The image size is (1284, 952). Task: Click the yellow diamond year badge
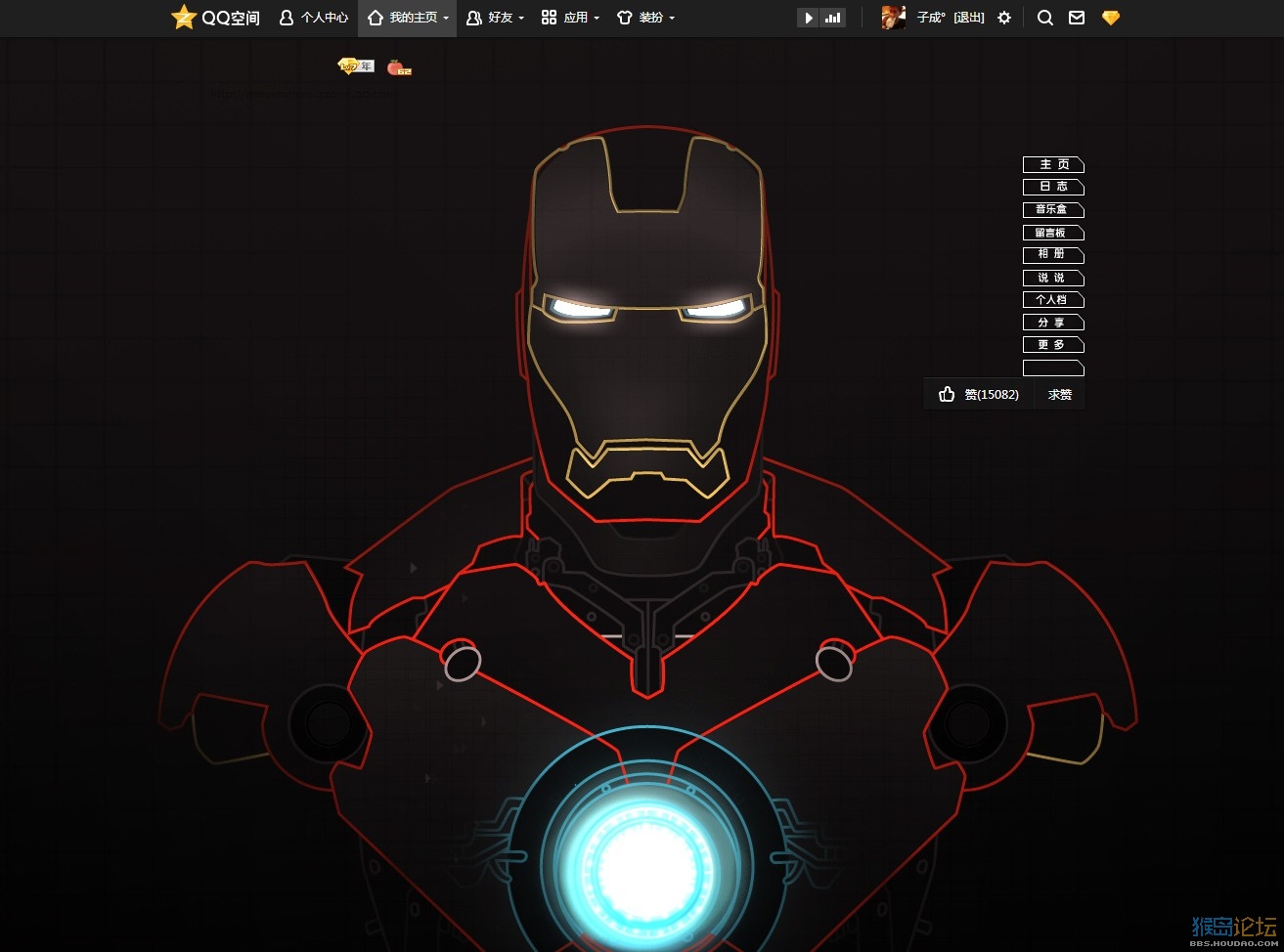click(x=356, y=66)
